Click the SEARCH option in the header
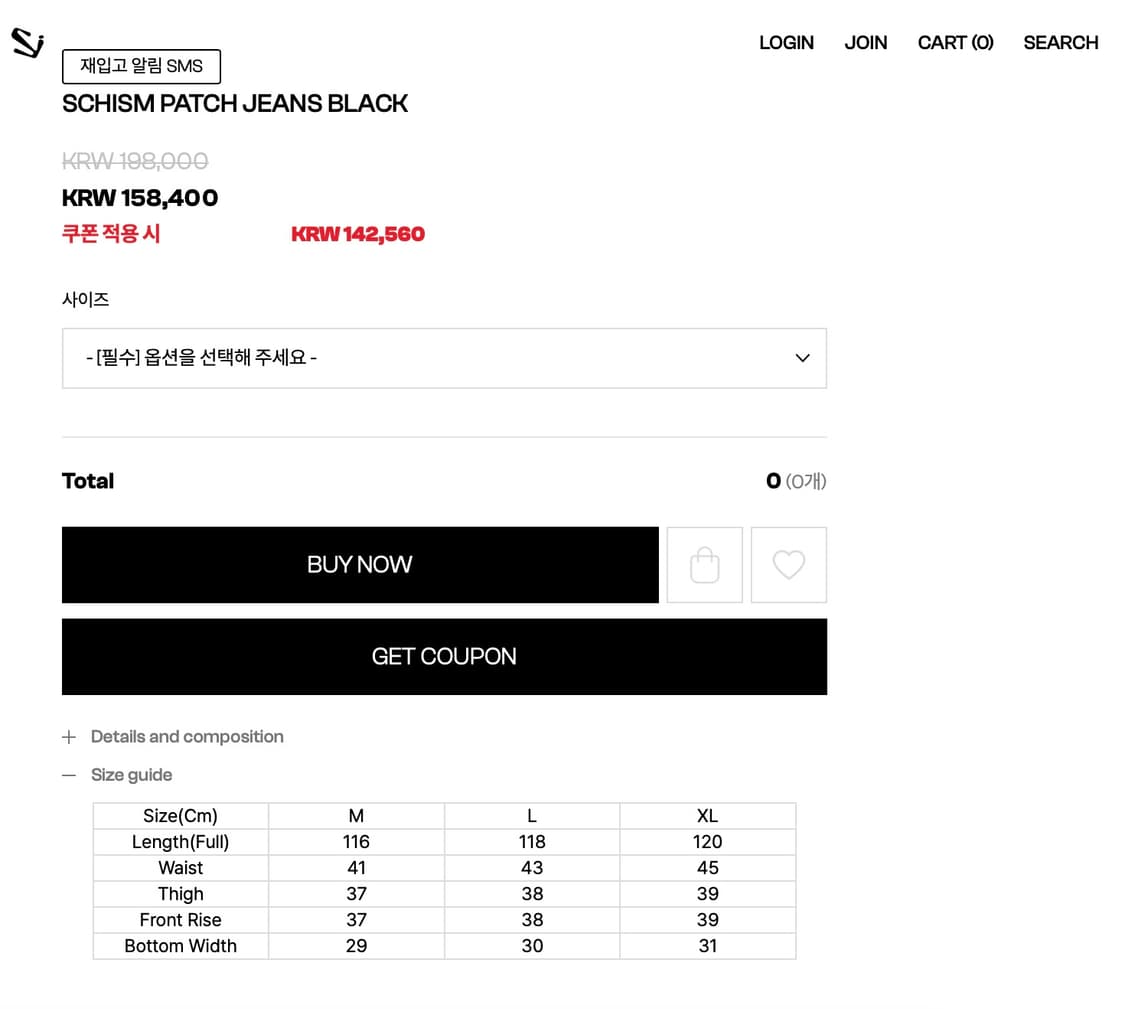Image resolution: width=1125 pixels, height=1009 pixels. tap(1060, 43)
